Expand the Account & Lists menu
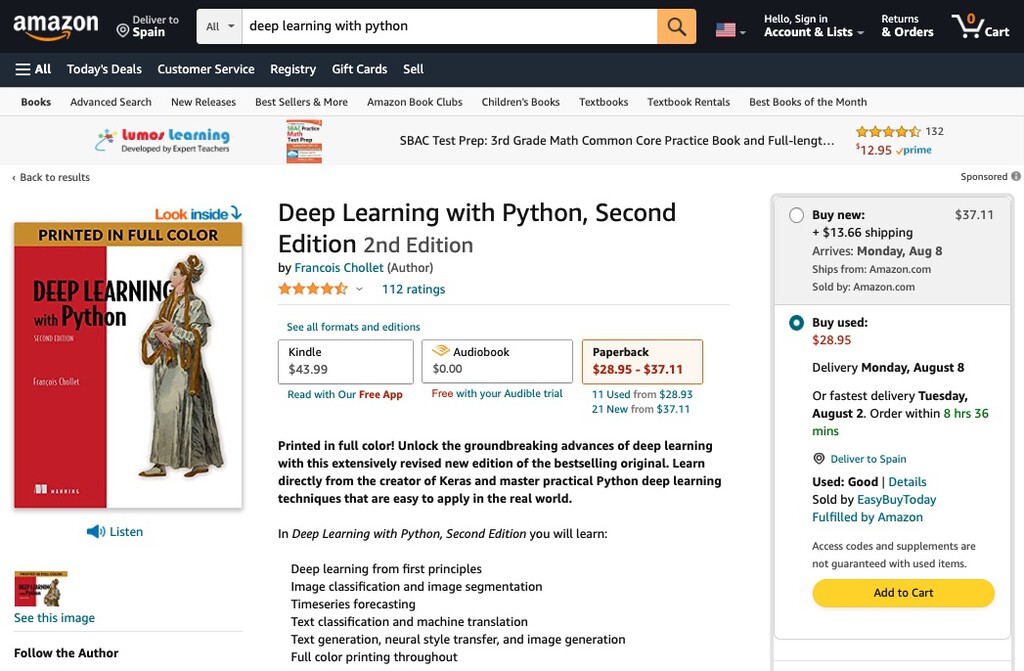 pyautogui.click(x=808, y=26)
